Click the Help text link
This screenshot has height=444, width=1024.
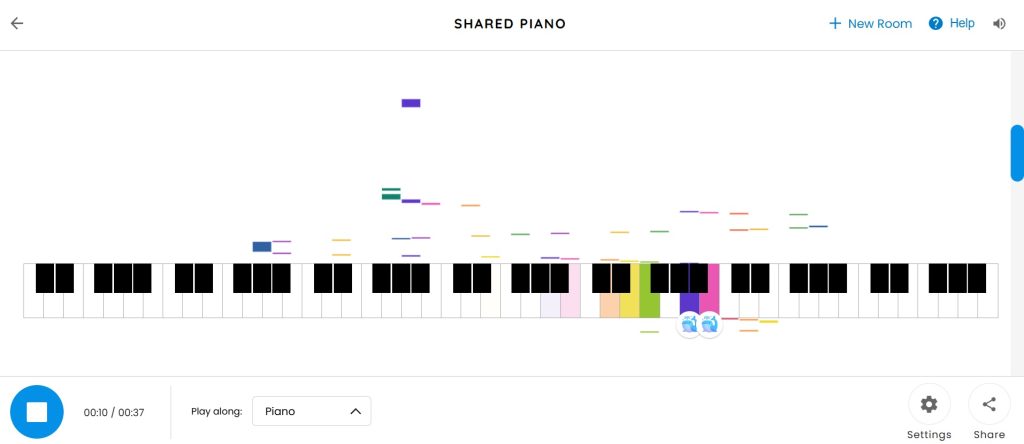pyautogui.click(x=962, y=24)
